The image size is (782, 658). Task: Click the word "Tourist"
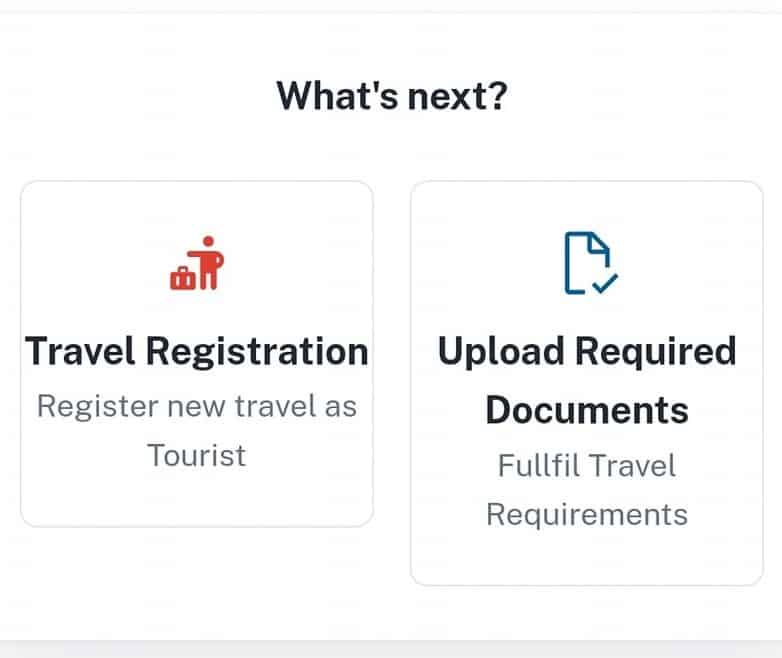pos(197,455)
